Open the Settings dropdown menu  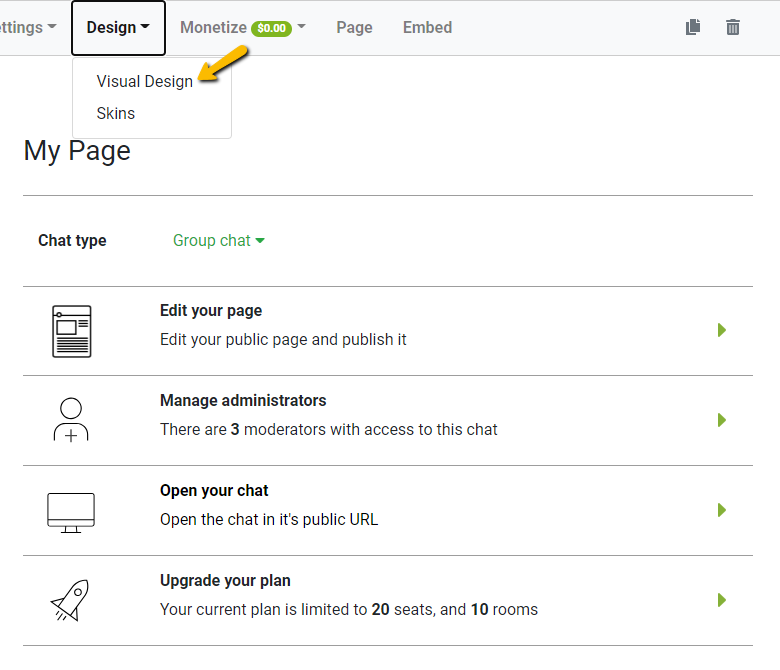point(27,28)
